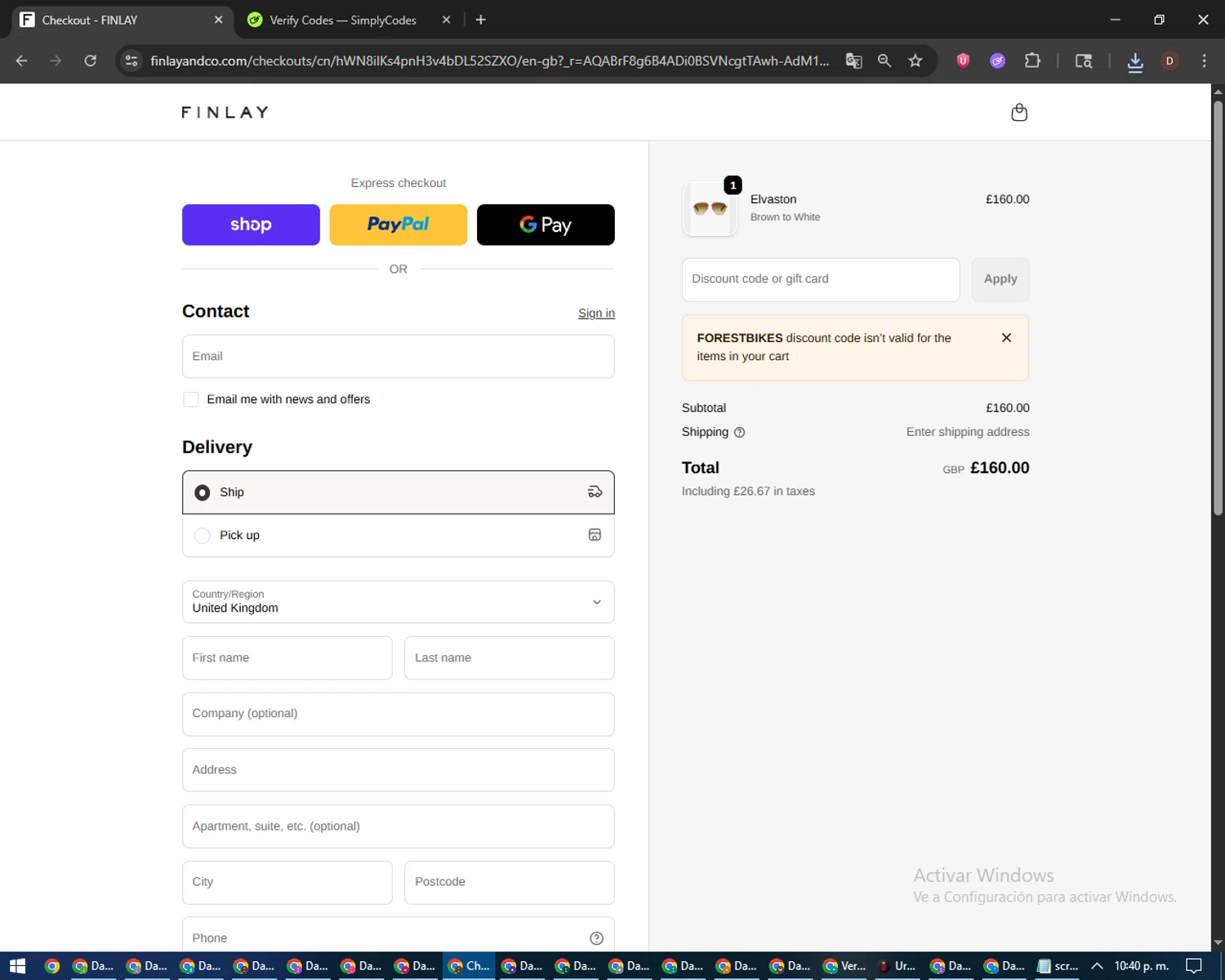Open the red shield extension icon

pyautogui.click(x=963, y=60)
